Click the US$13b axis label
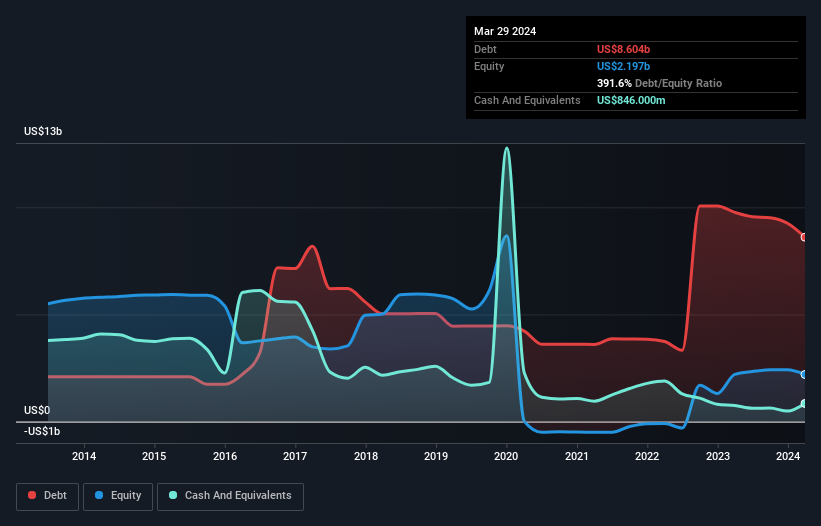Image resolution: width=821 pixels, height=526 pixels. pos(43,131)
